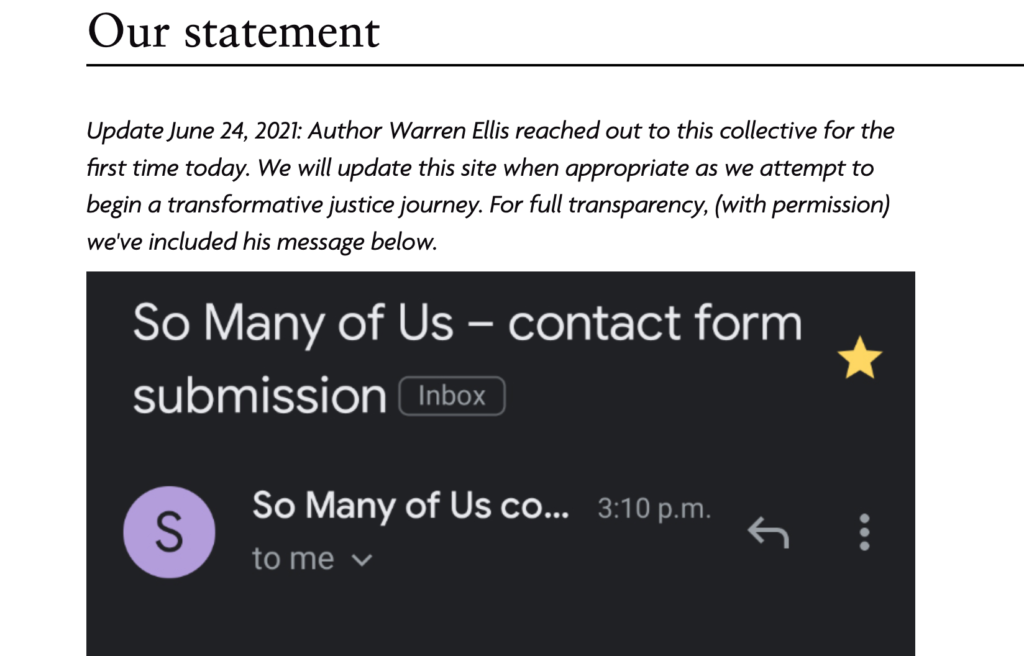Screen dimensions: 1024x656
Task: Click the Inbox label tag
Action: click(452, 396)
